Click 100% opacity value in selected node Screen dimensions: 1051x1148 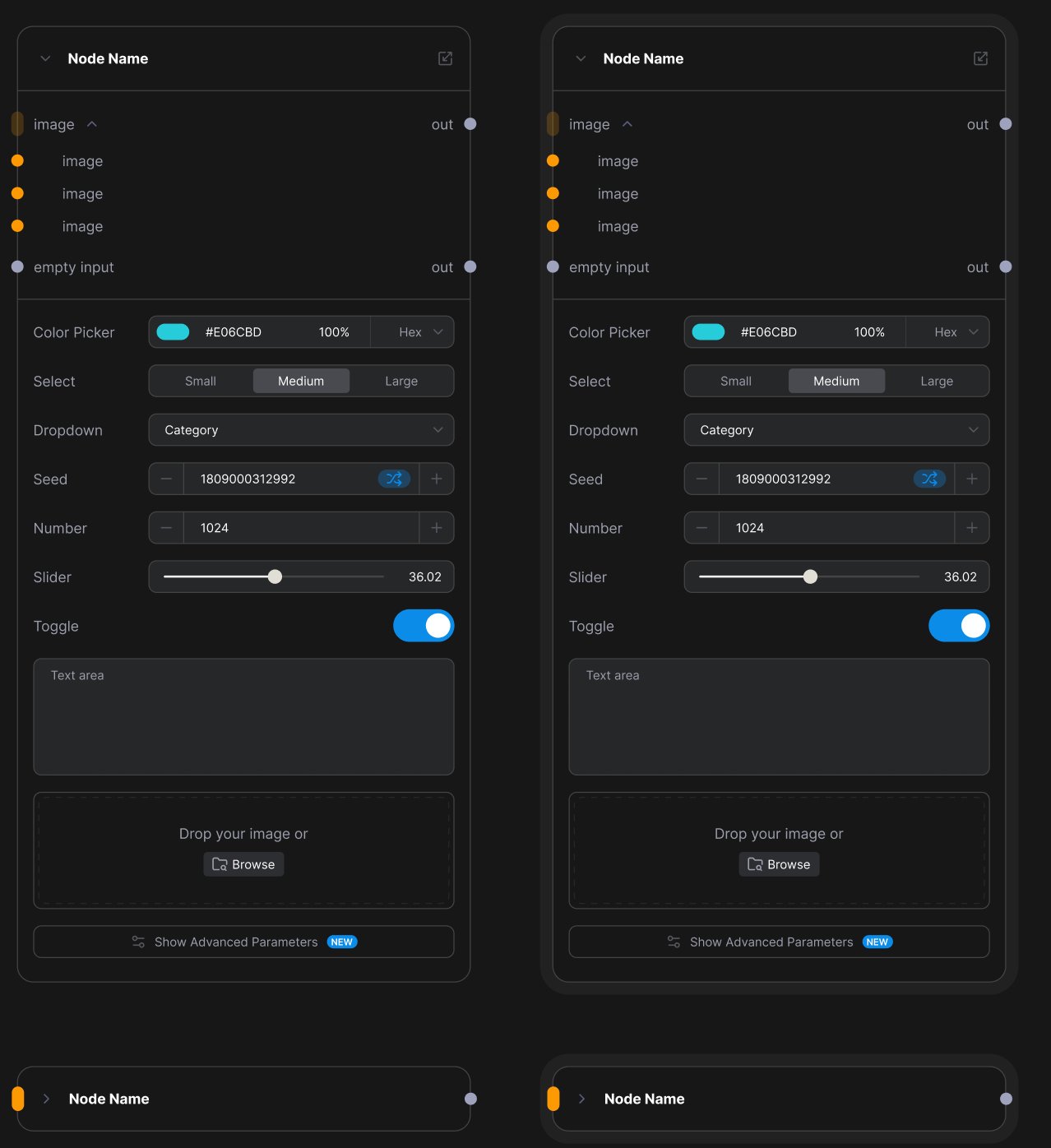869,332
